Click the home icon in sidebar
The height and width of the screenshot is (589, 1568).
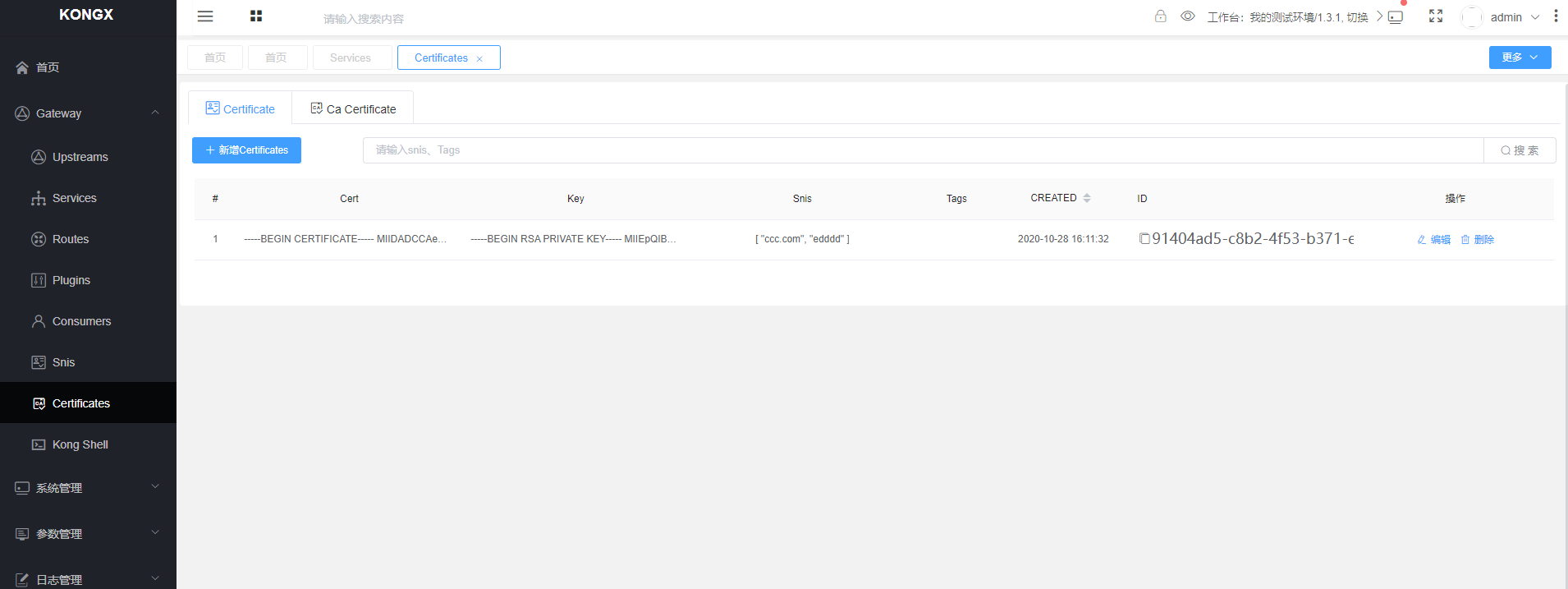tap(22, 67)
